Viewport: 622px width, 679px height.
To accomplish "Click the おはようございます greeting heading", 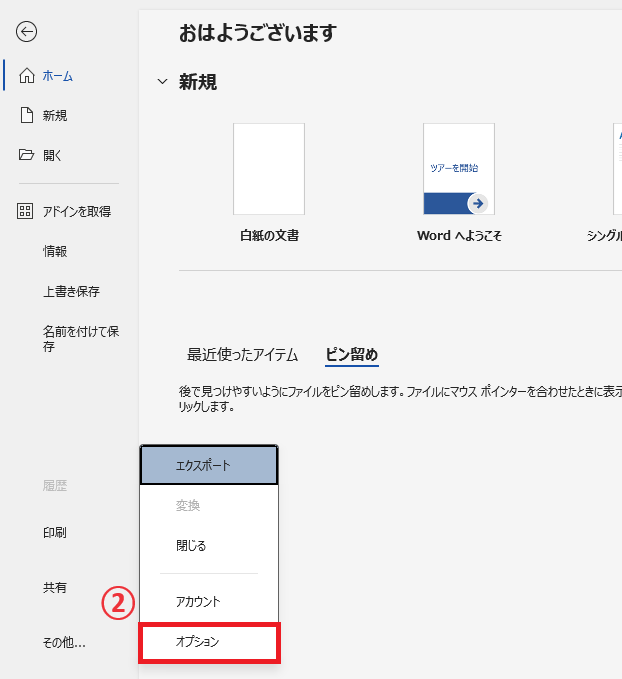I will (258, 33).
